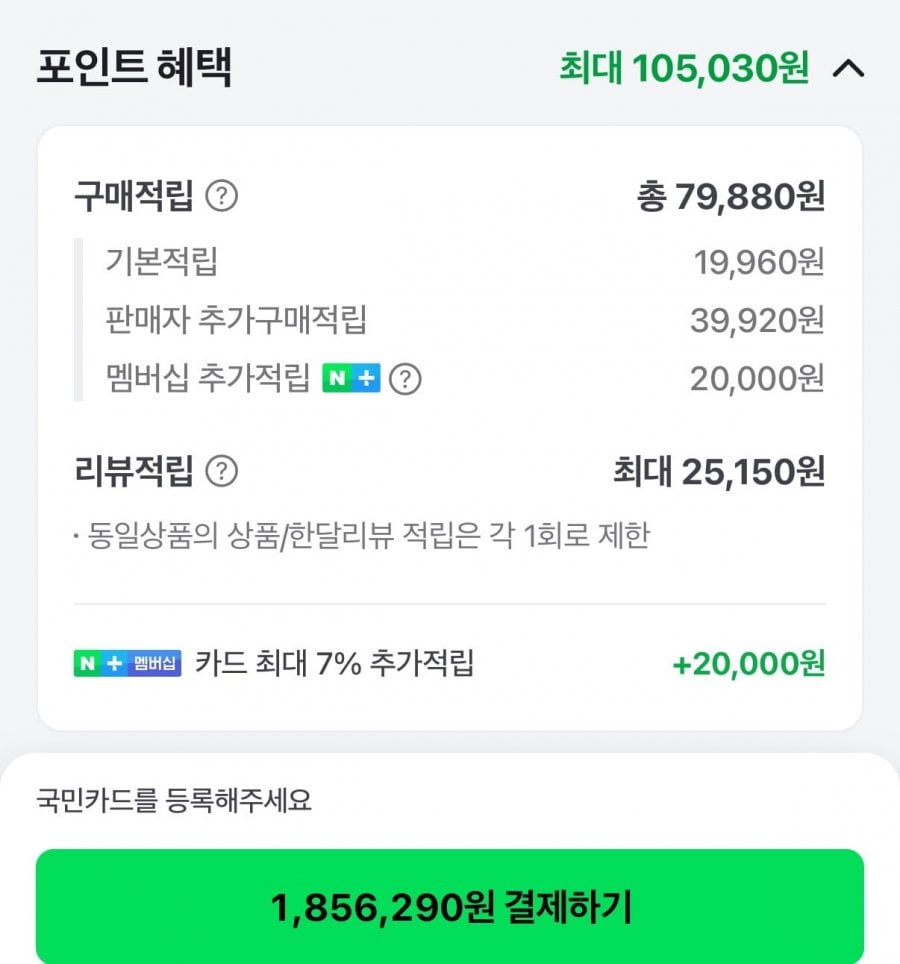This screenshot has width=900, height=964.
Task: Select the 포인트 혜택 heading
Action: pos(134,67)
